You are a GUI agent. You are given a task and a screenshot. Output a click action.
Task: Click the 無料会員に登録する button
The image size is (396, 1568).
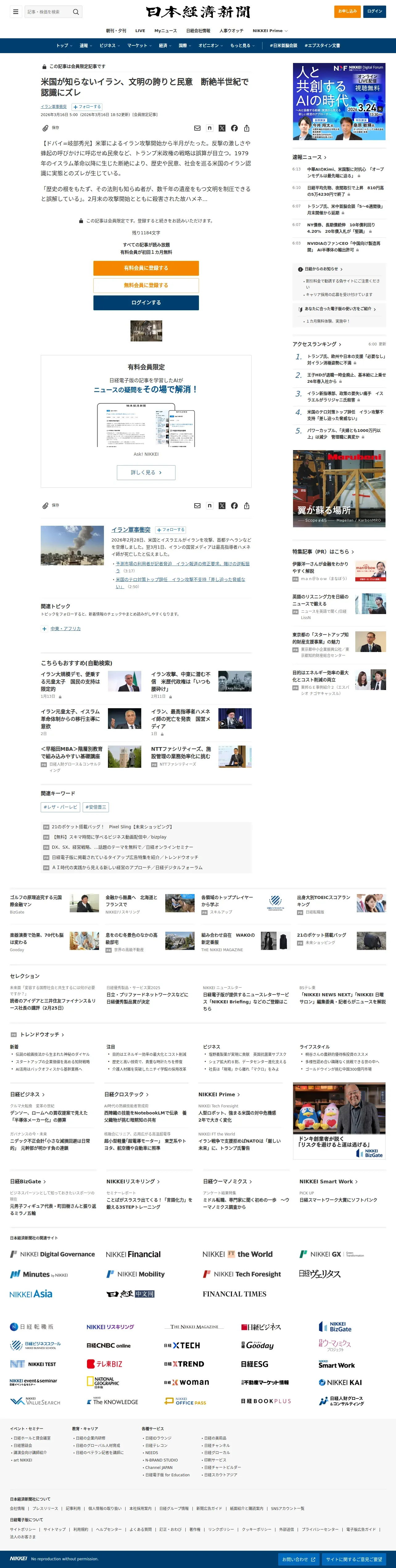click(146, 286)
